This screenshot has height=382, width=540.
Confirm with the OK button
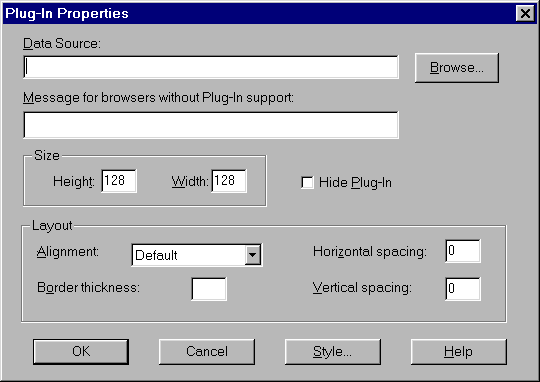coord(81,352)
